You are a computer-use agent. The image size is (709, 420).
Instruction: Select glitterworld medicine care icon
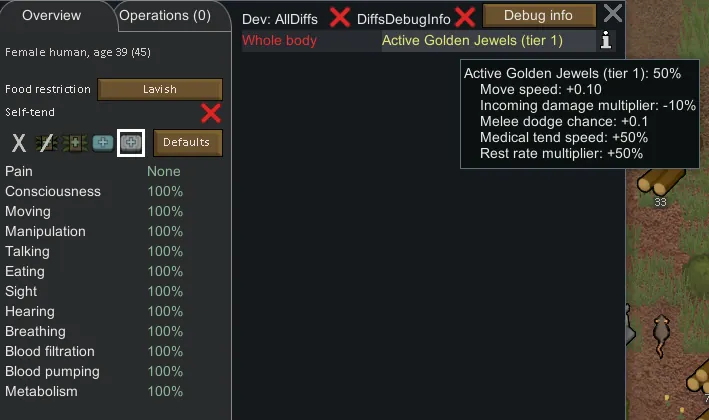(x=130, y=143)
